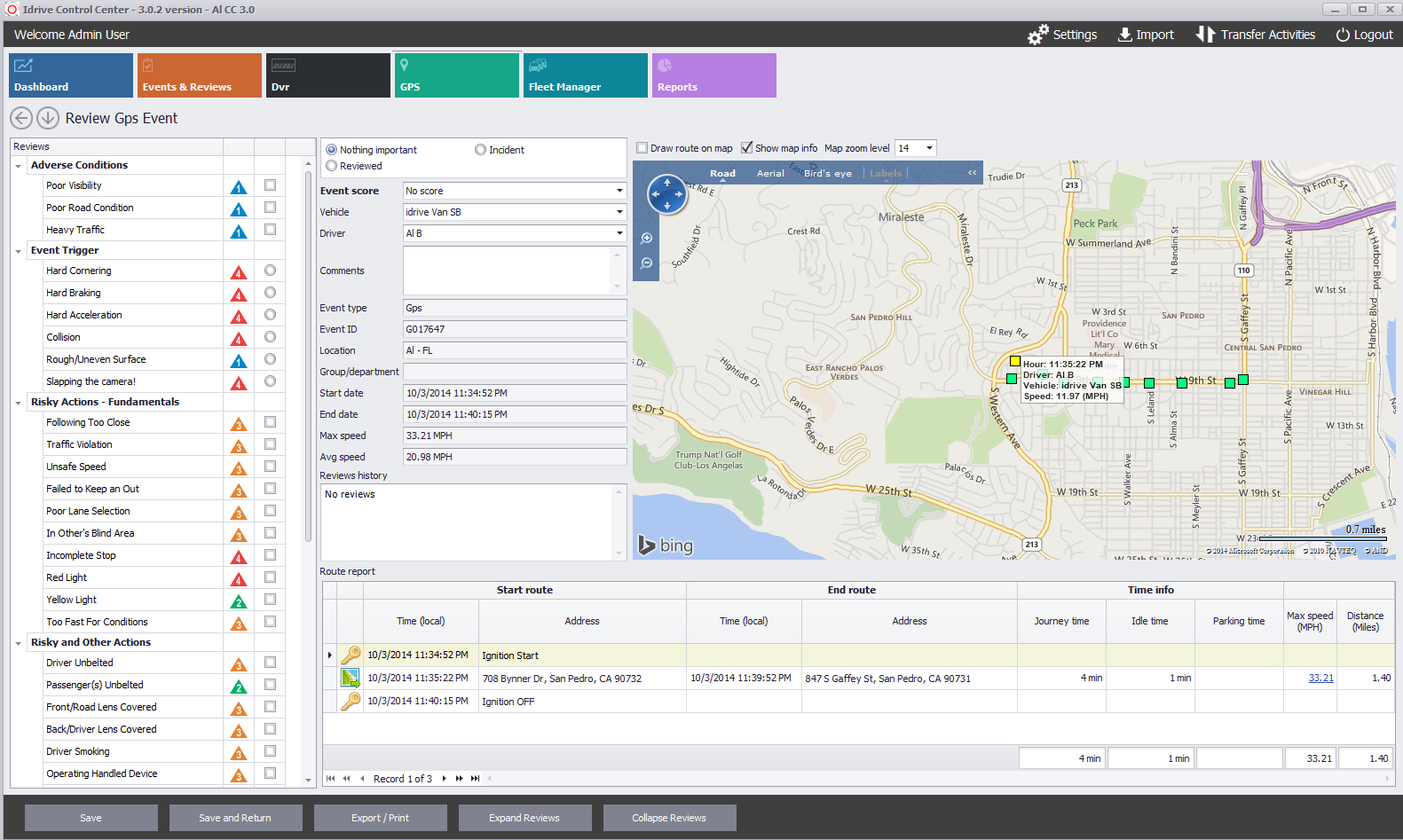Image resolution: width=1403 pixels, height=840 pixels.
Task: Check the Poor Visibility checkbox
Action: (270, 185)
